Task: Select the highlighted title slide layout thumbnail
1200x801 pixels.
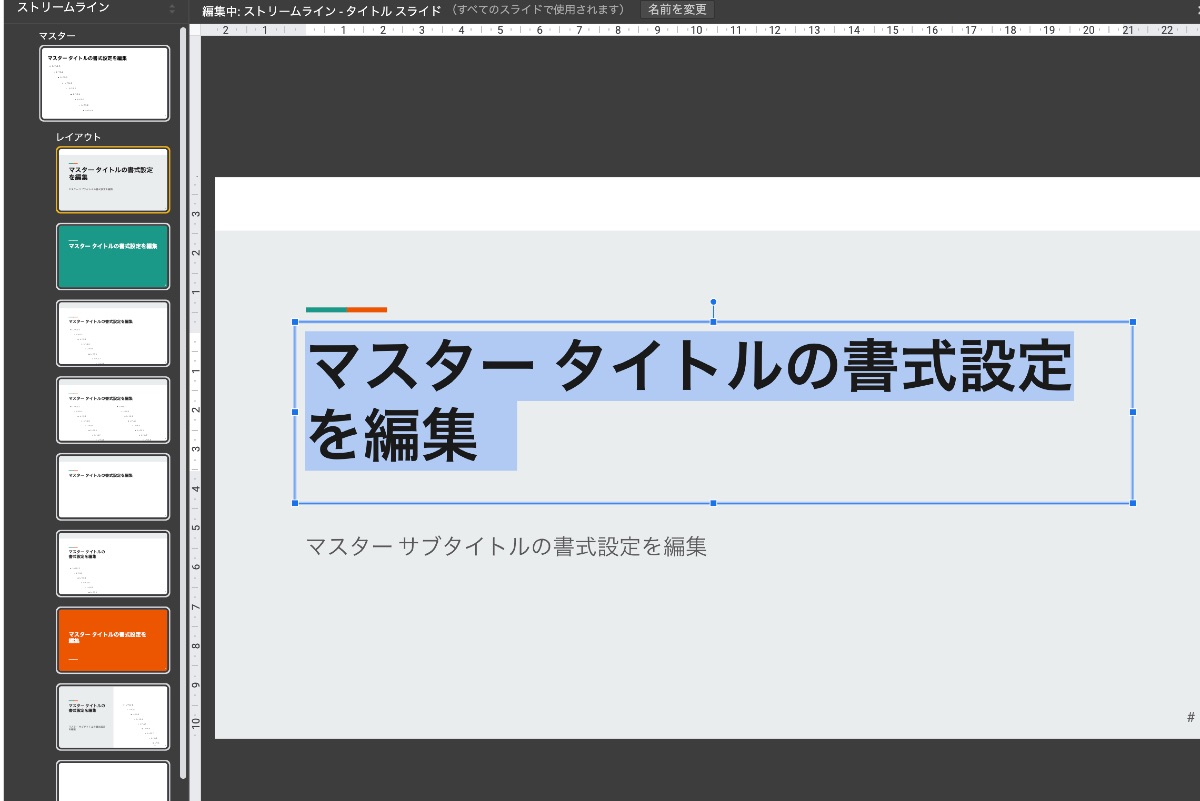Action: pyautogui.click(x=113, y=180)
